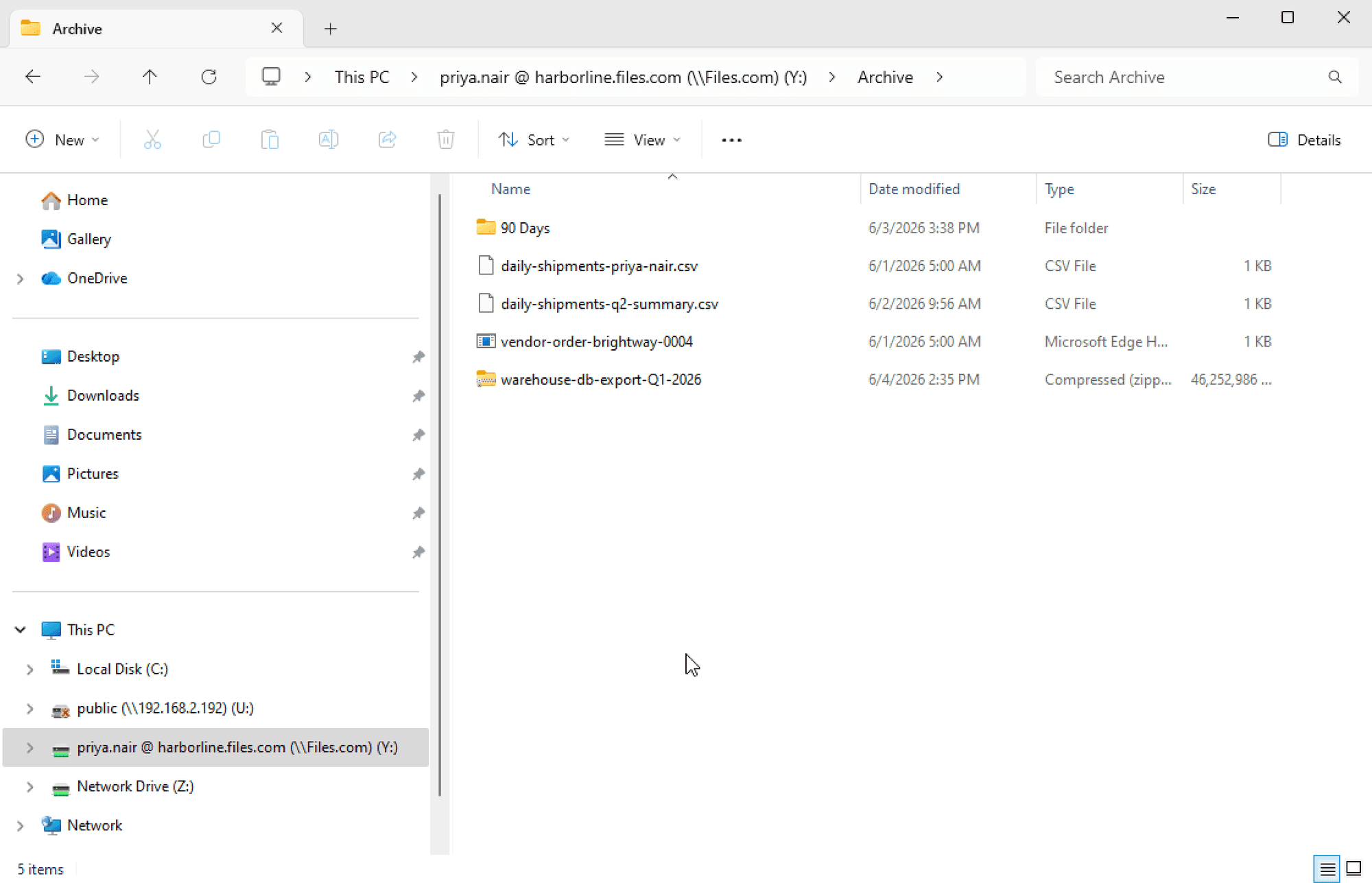This screenshot has width=1372, height=883.
Task: Open Desktop quick access folder
Action: [80, 356]
